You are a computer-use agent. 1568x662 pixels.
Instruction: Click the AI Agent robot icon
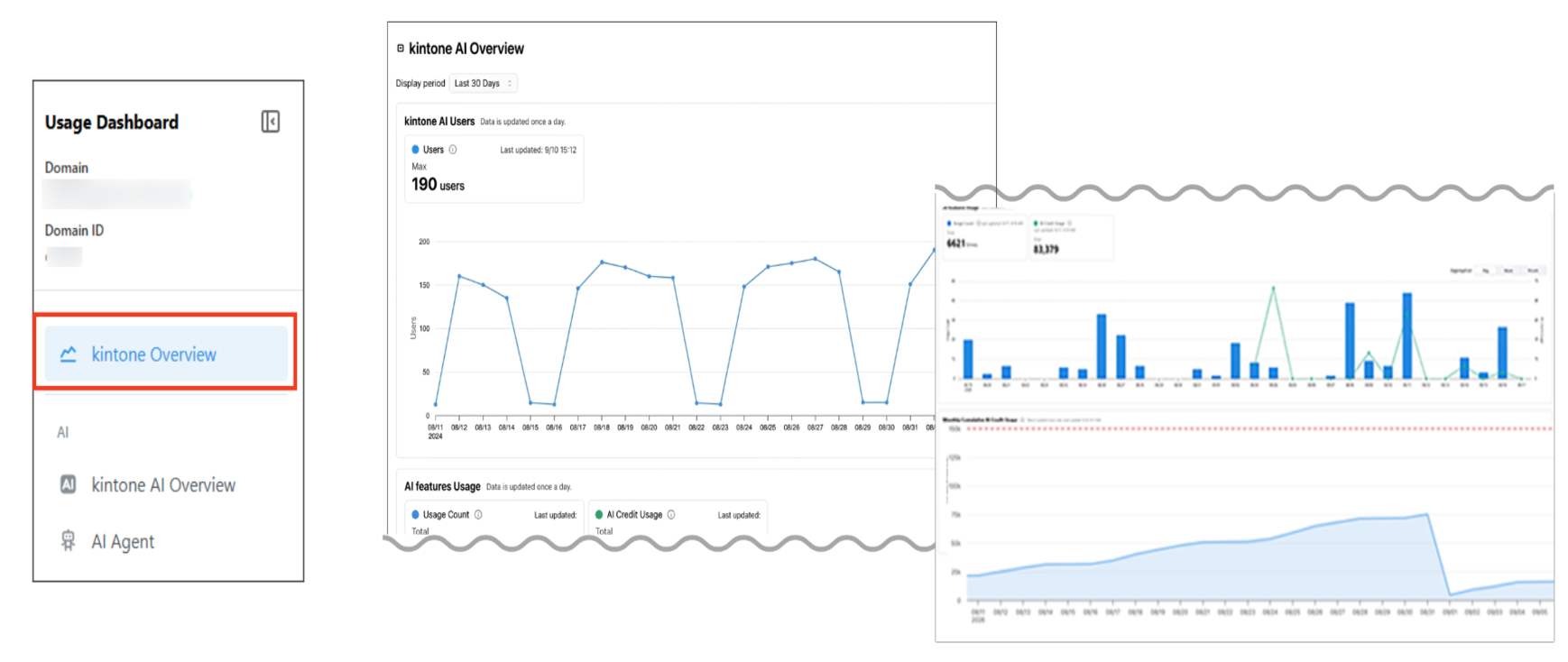click(x=68, y=540)
